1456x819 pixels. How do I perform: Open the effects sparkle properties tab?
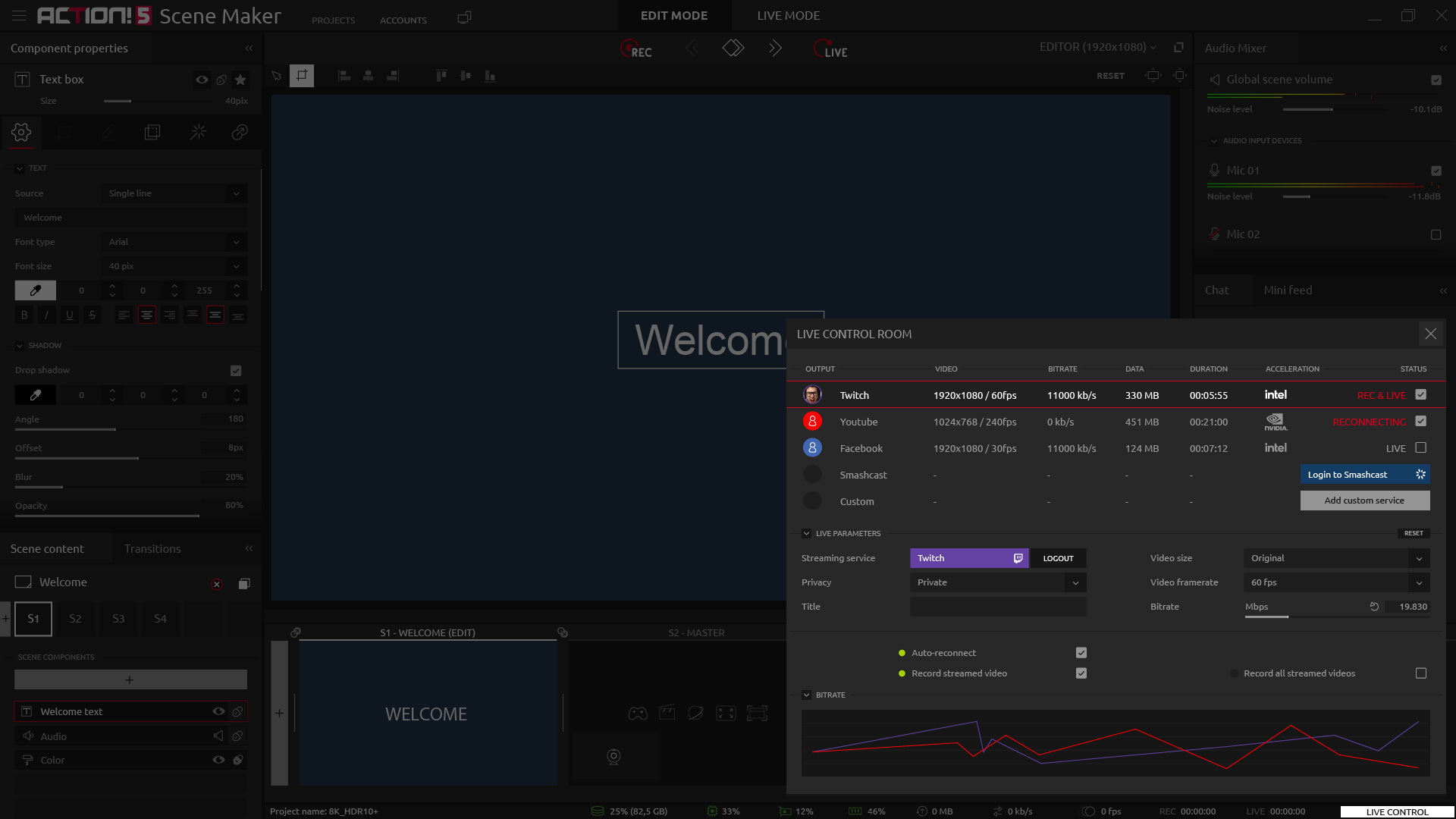tap(198, 132)
